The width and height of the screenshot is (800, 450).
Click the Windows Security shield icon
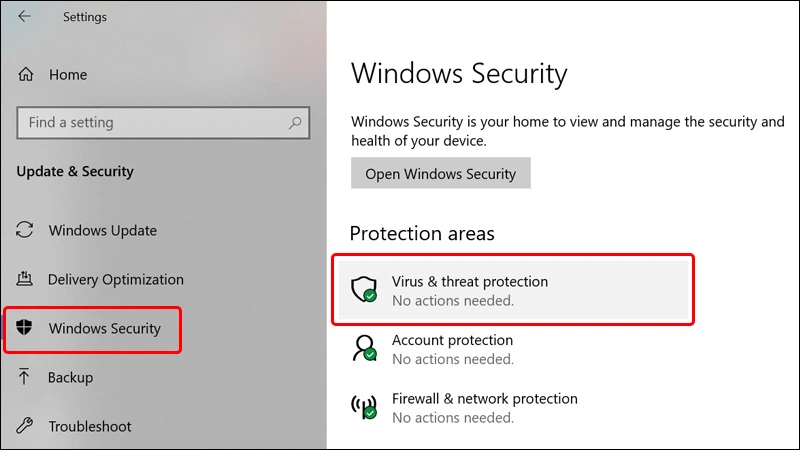(x=26, y=329)
